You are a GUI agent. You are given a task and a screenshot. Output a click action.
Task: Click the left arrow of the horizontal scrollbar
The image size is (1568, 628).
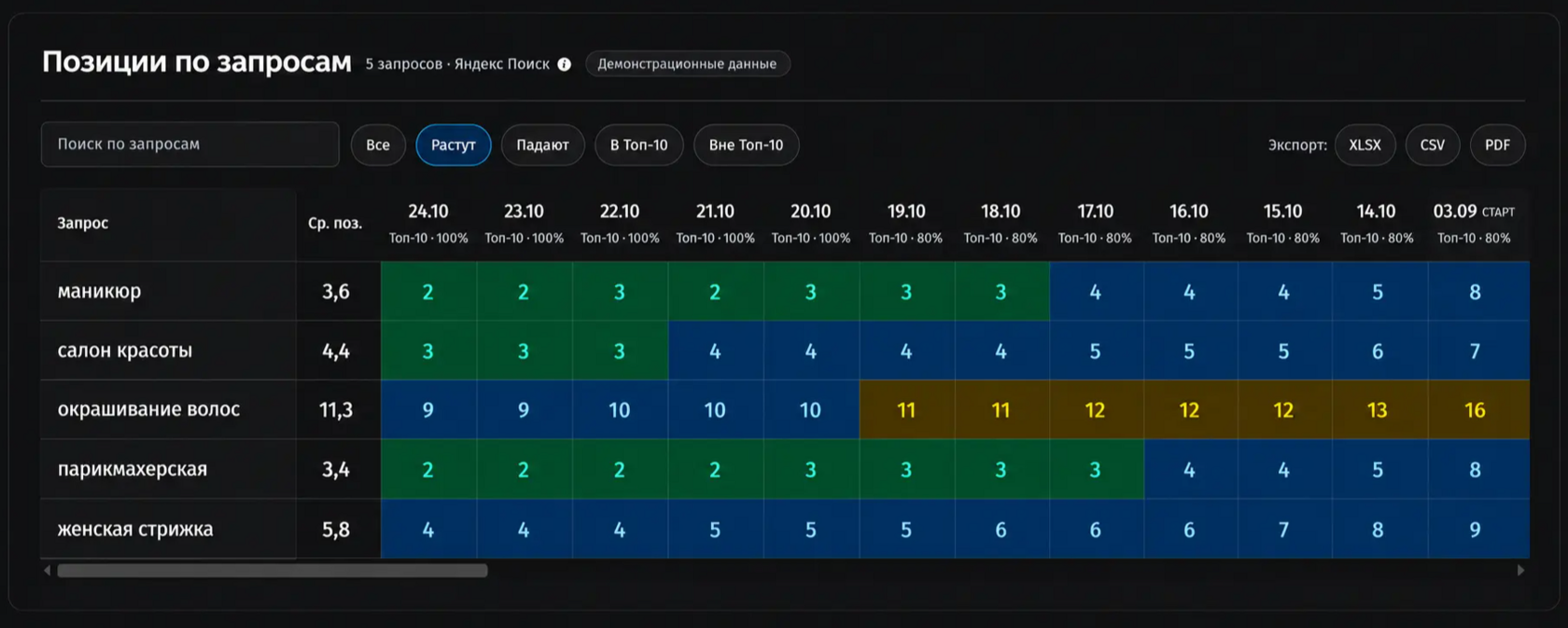coord(48,570)
